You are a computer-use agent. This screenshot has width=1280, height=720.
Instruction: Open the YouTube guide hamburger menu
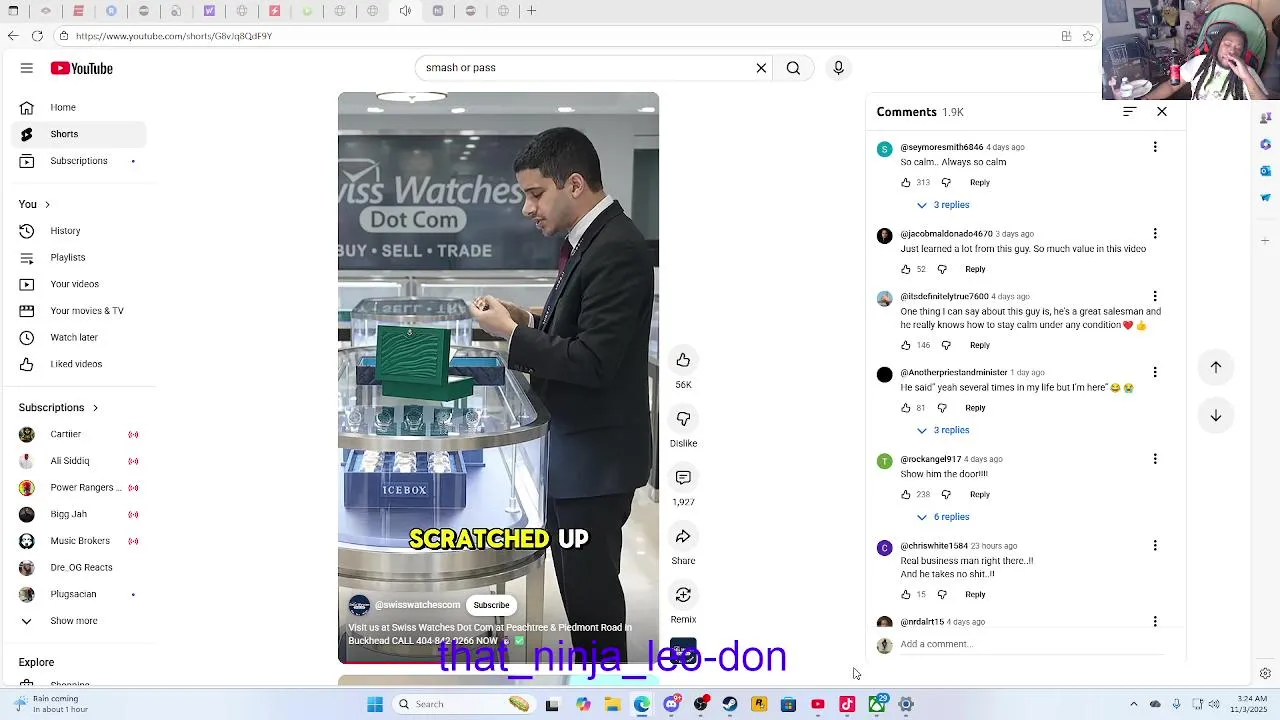27,68
